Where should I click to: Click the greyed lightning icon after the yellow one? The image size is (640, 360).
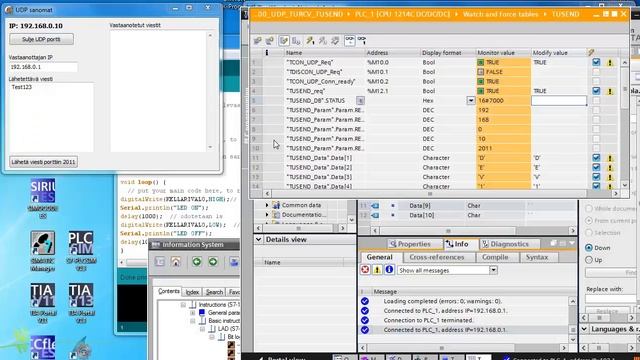pos(322,40)
